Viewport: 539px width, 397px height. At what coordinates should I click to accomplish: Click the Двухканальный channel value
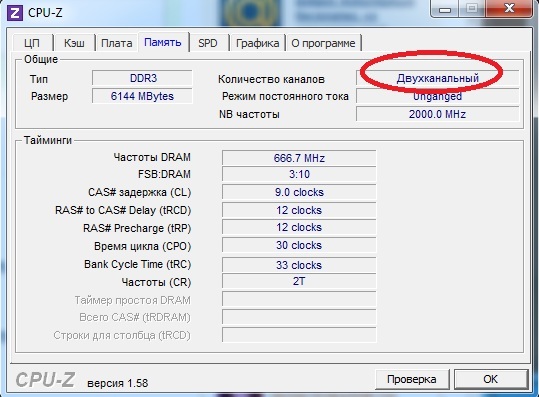[x=438, y=78]
